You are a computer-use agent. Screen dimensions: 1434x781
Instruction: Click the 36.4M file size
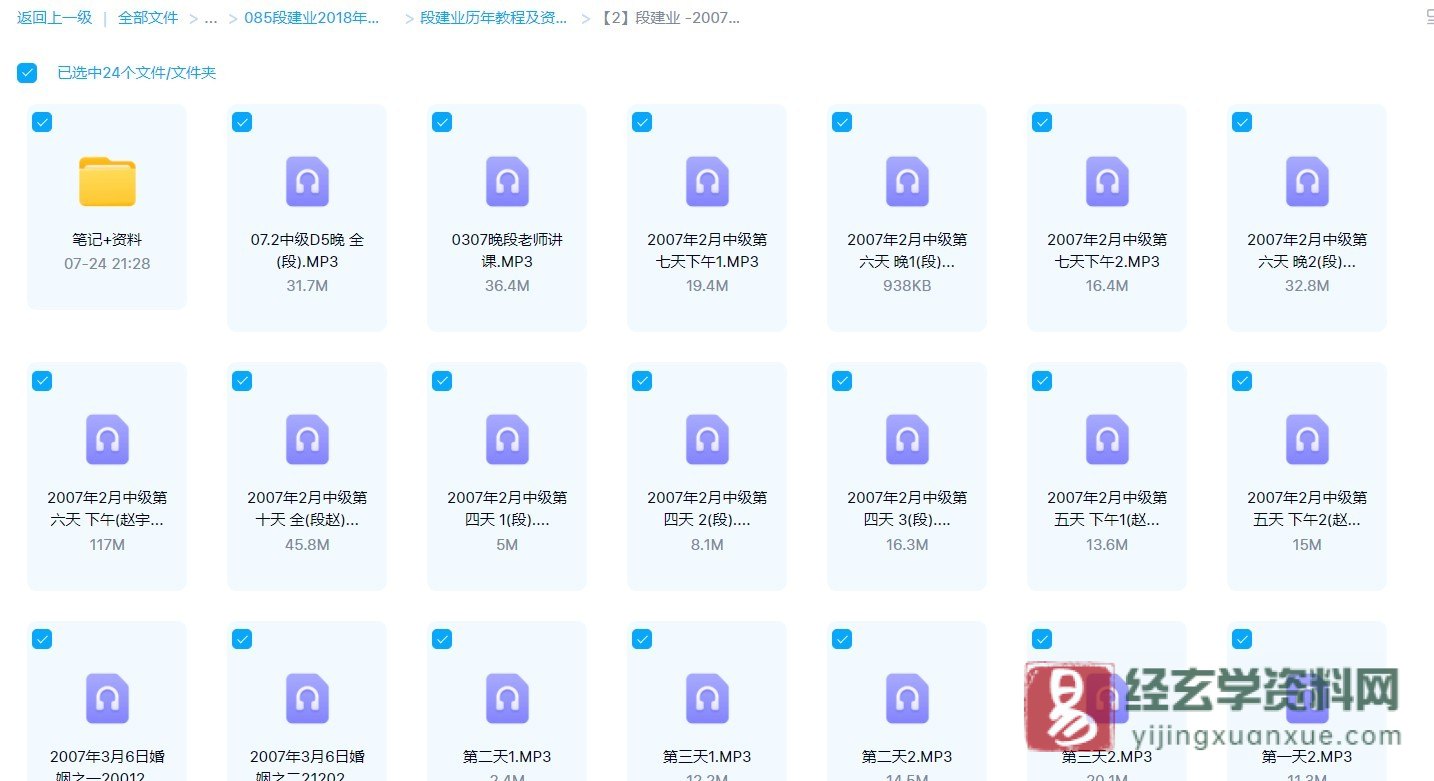(507, 286)
